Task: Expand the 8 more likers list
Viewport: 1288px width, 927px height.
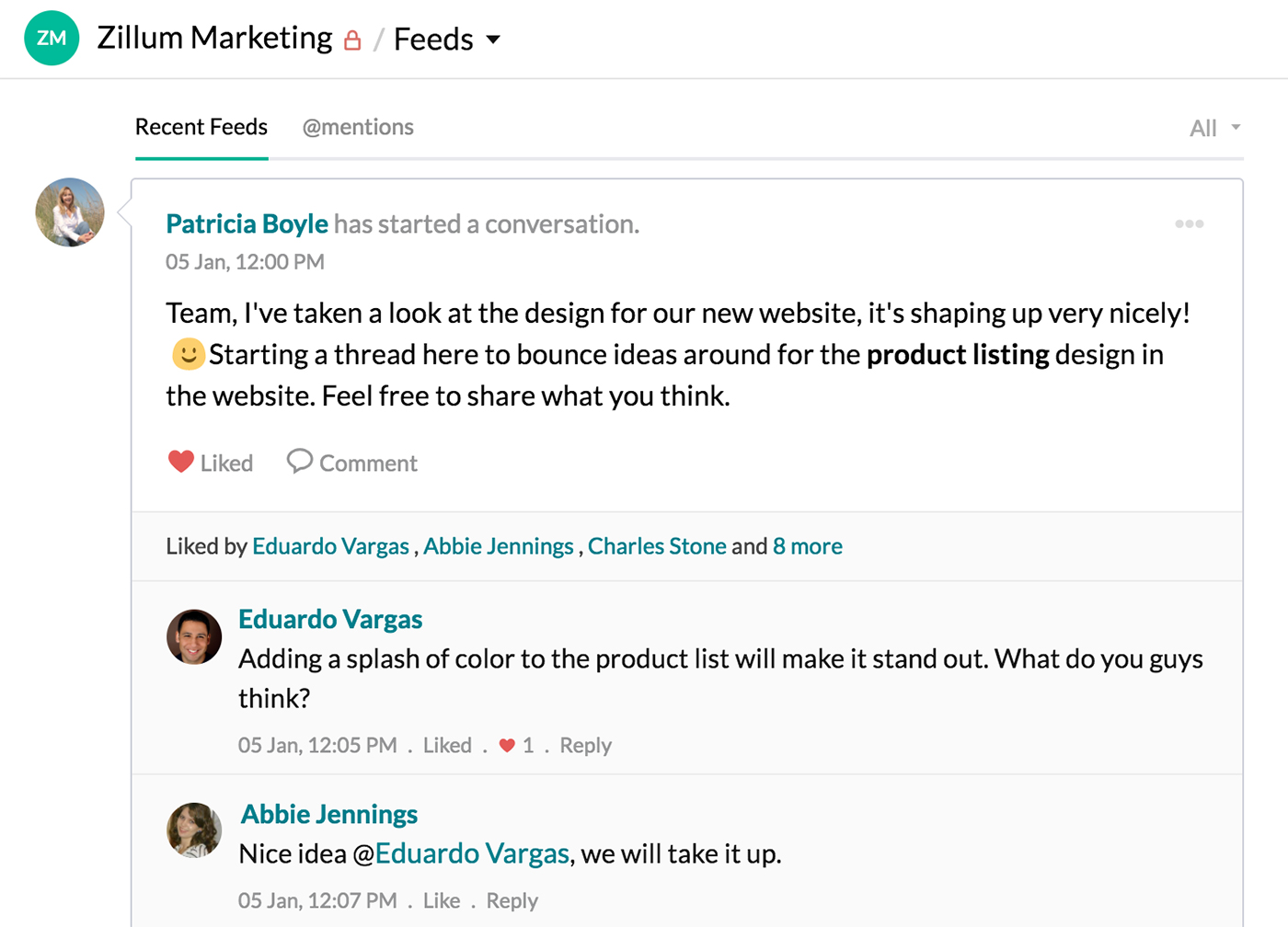Action: pos(807,546)
